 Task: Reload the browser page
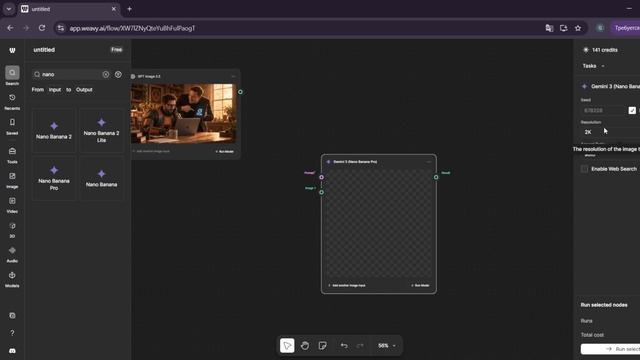tap(42, 28)
